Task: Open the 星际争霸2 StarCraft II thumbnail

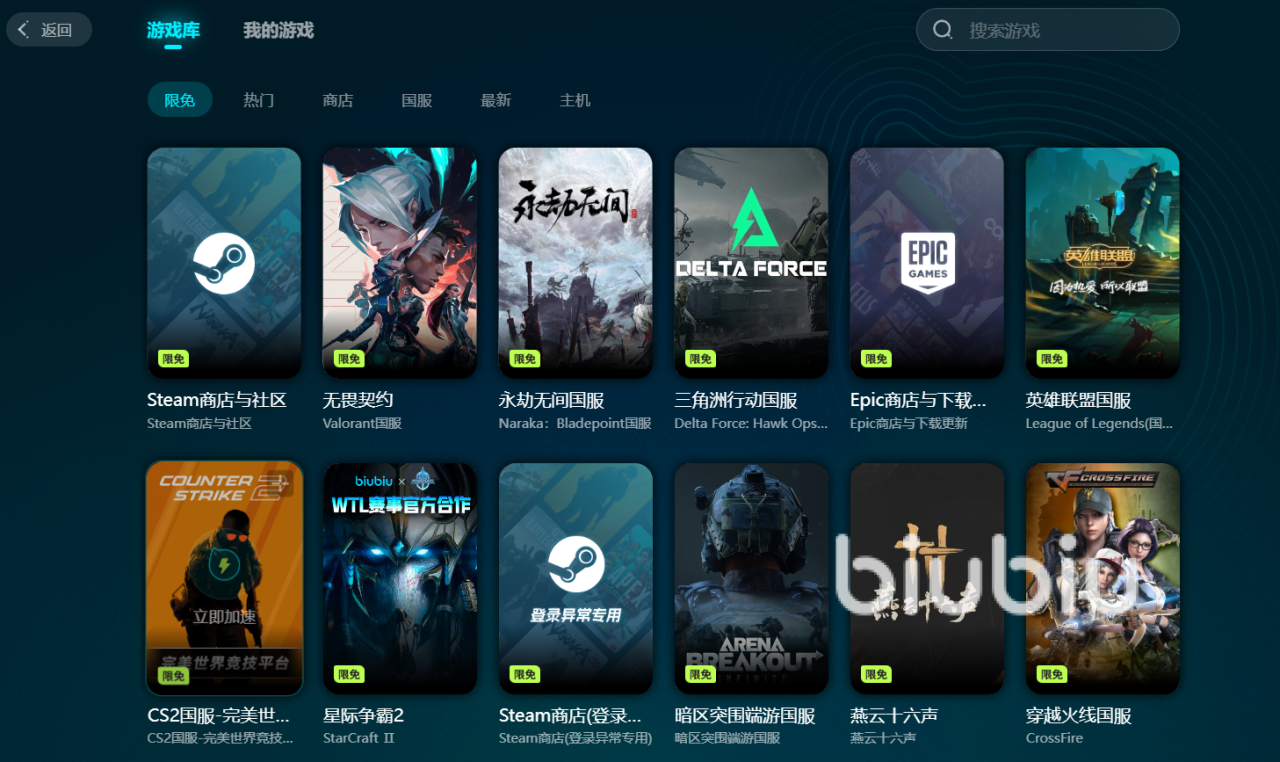Action: click(399, 578)
